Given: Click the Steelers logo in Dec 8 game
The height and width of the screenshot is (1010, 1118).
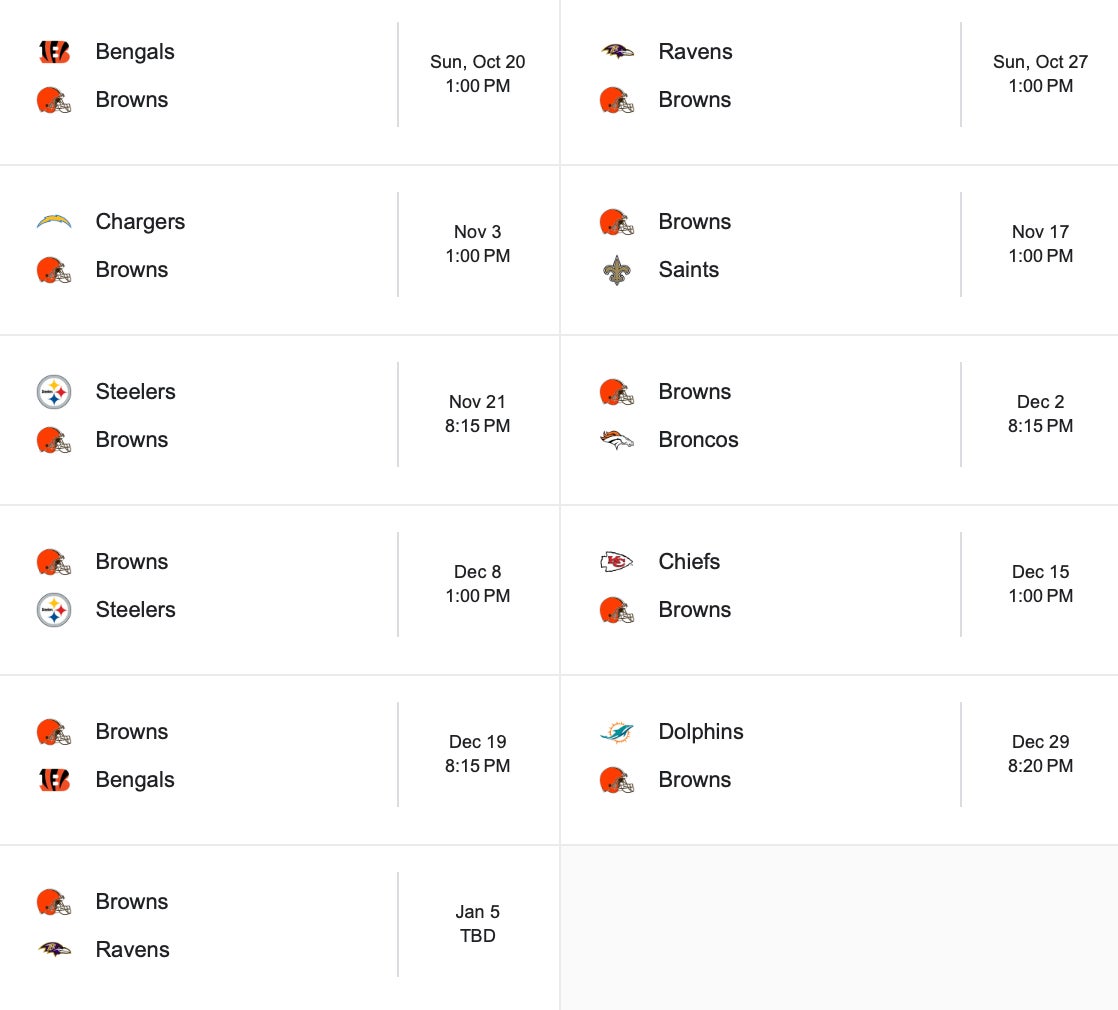Looking at the screenshot, I should click(54, 610).
